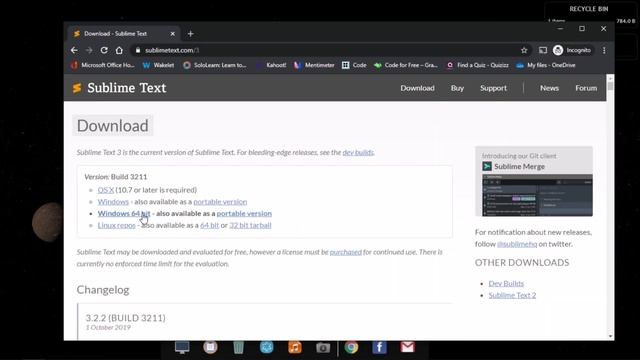Open Forum in site navigation
This screenshot has width=640, height=360.
tap(586, 88)
